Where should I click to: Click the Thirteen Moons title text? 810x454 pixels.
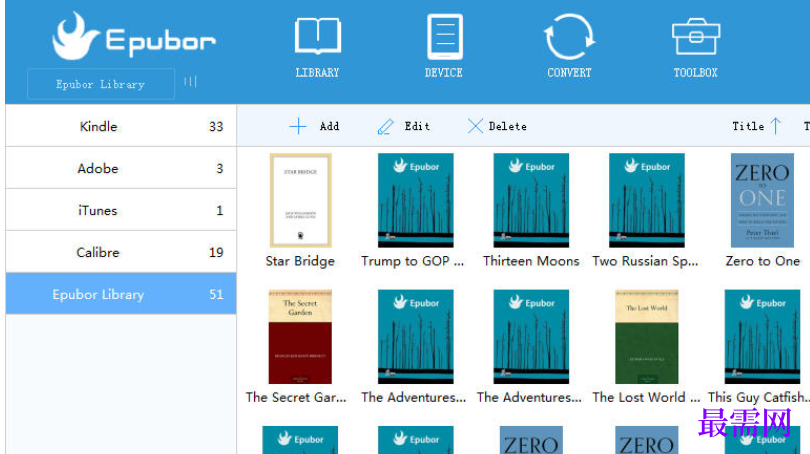tap(531, 261)
